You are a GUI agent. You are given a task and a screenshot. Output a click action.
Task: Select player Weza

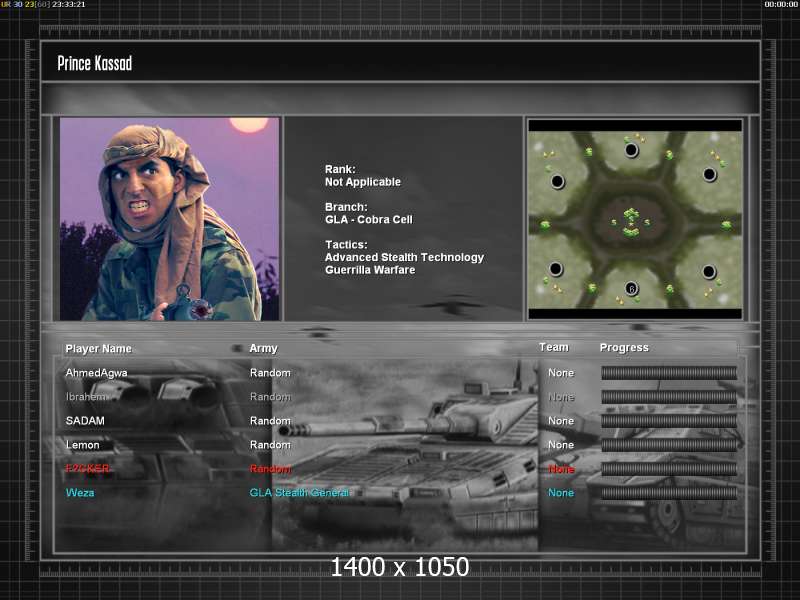tap(80, 493)
